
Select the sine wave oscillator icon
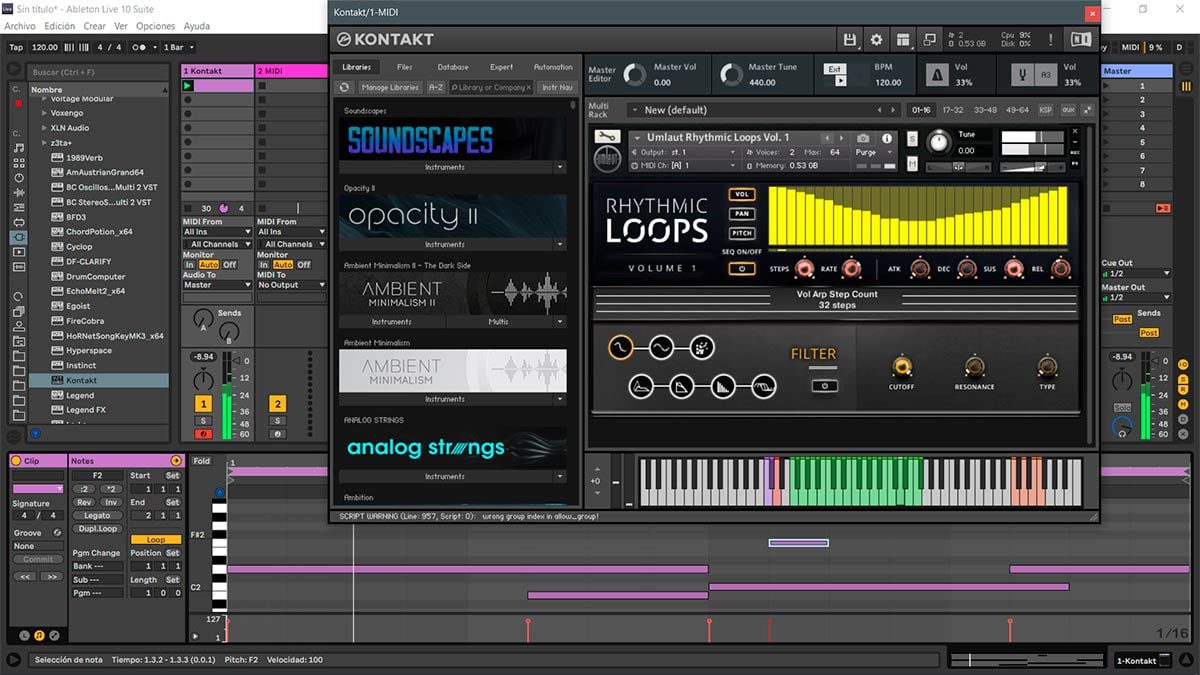[x=621, y=347]
